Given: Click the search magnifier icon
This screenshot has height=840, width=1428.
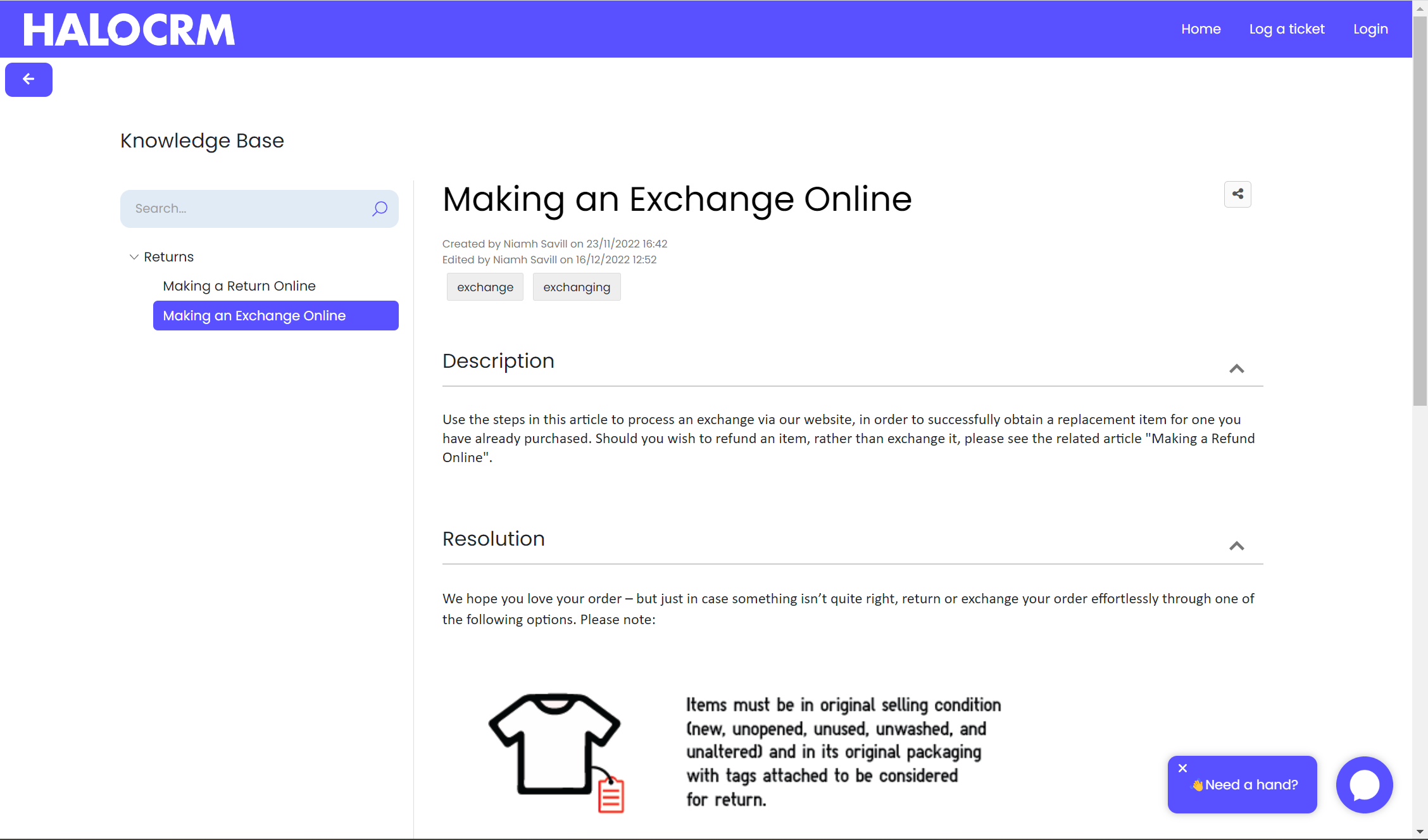Looking at the screenshot, I should [x=380, y=209].
